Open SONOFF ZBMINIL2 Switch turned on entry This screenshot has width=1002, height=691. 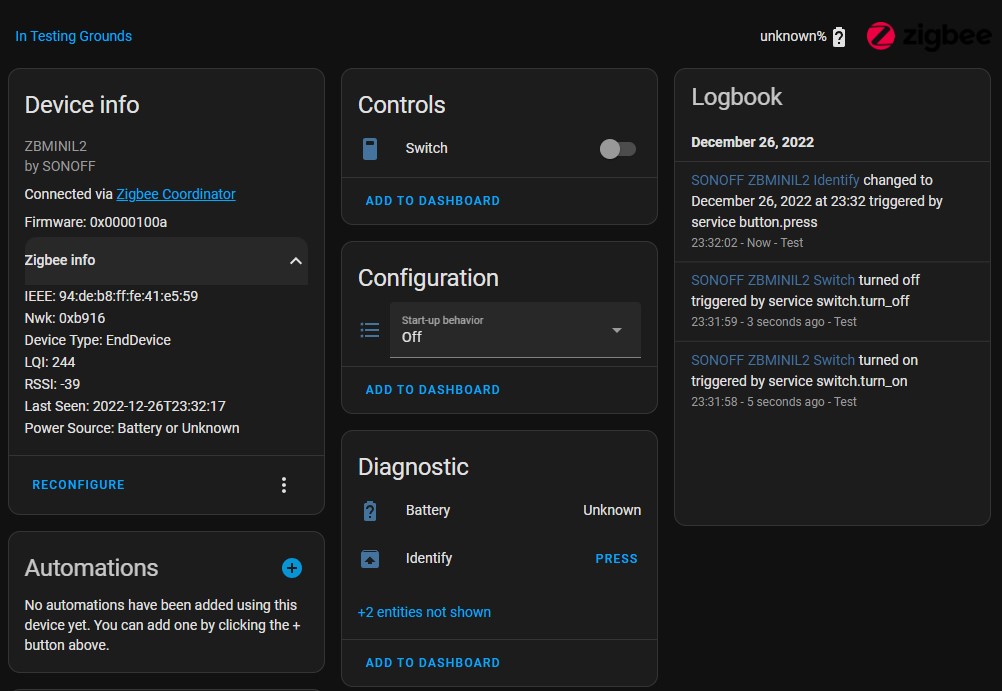pyautogui.click(x=773, y=360)
